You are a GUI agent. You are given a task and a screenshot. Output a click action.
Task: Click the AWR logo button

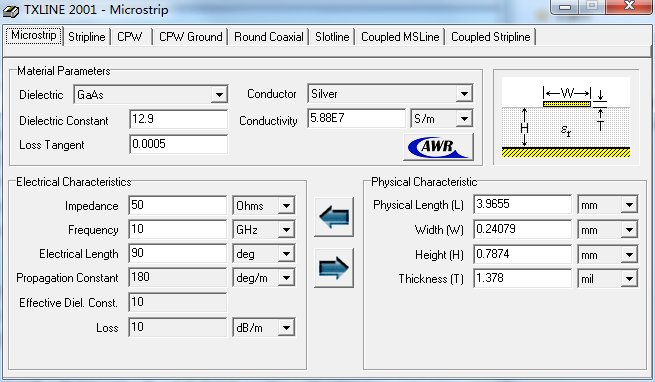438,147
